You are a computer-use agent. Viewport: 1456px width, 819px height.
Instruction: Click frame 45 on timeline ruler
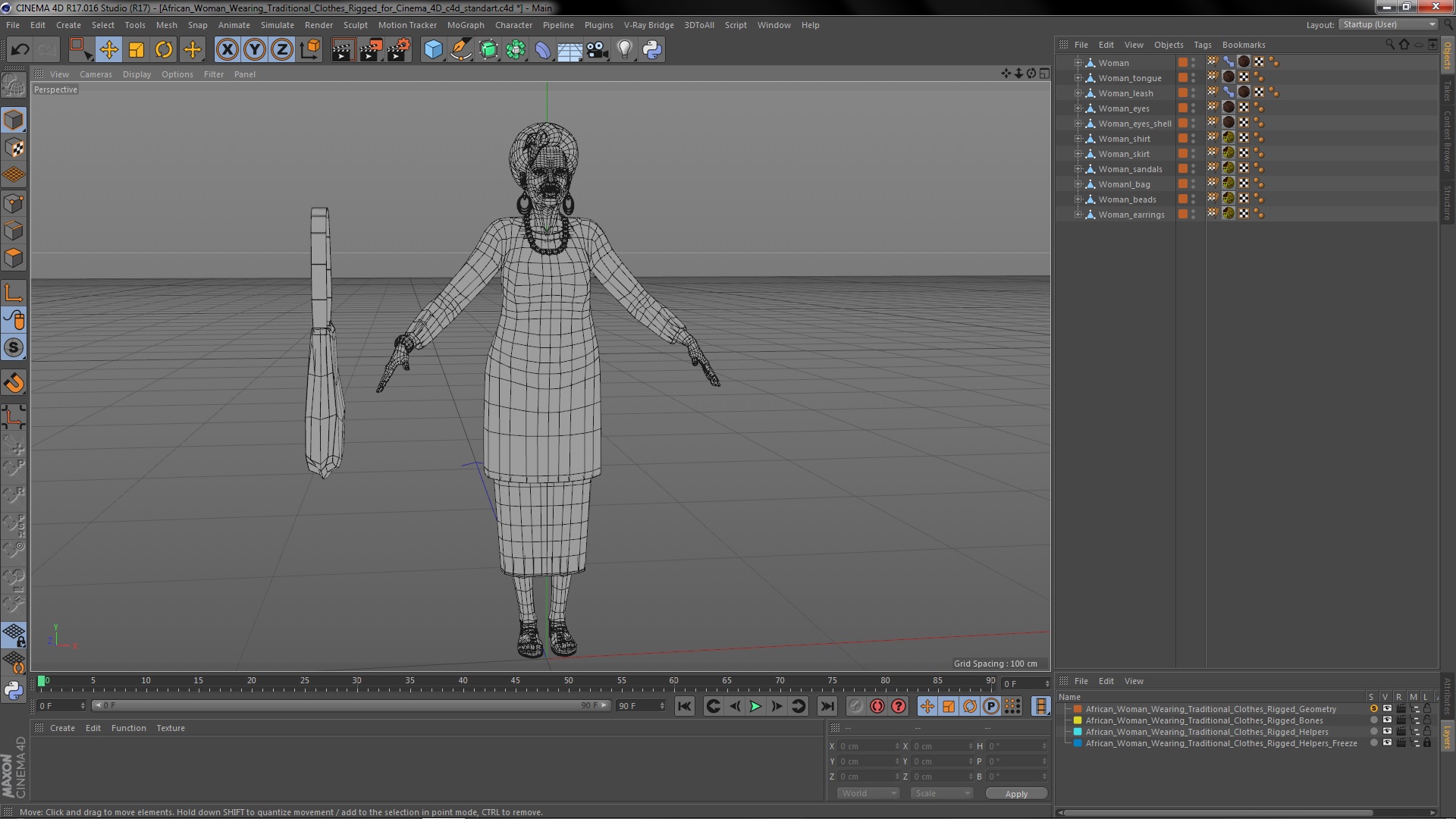tap(516, 681)
